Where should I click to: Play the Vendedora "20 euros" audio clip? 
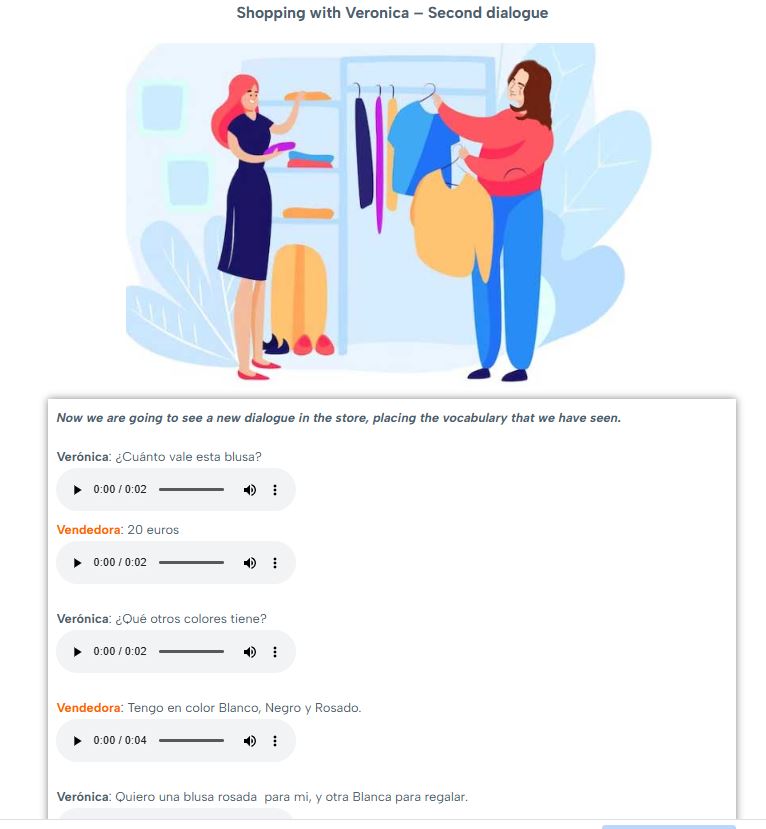pyautogui.click(x=77, y=562)
